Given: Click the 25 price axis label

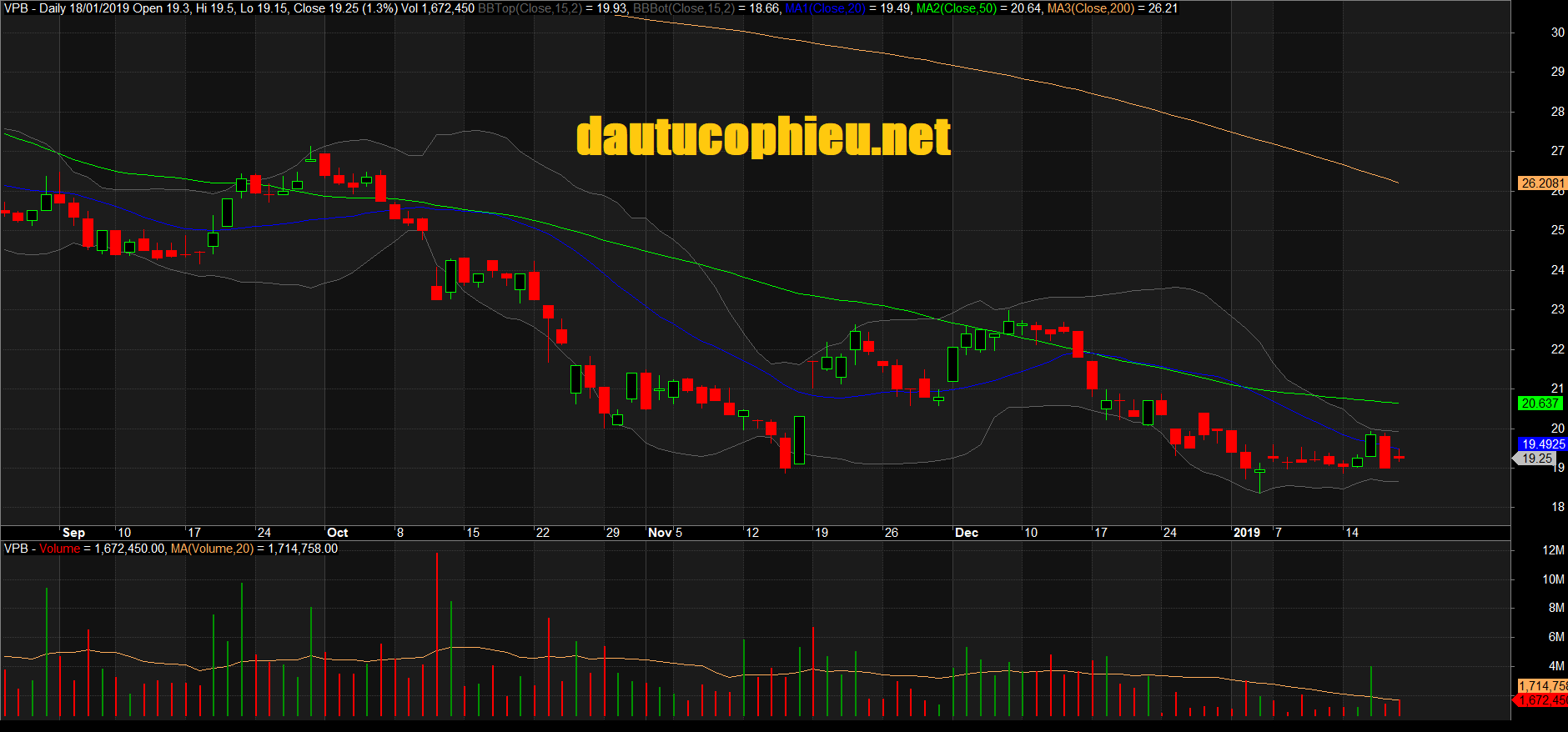Looking at the screenshot, I should pos(1557,230).
